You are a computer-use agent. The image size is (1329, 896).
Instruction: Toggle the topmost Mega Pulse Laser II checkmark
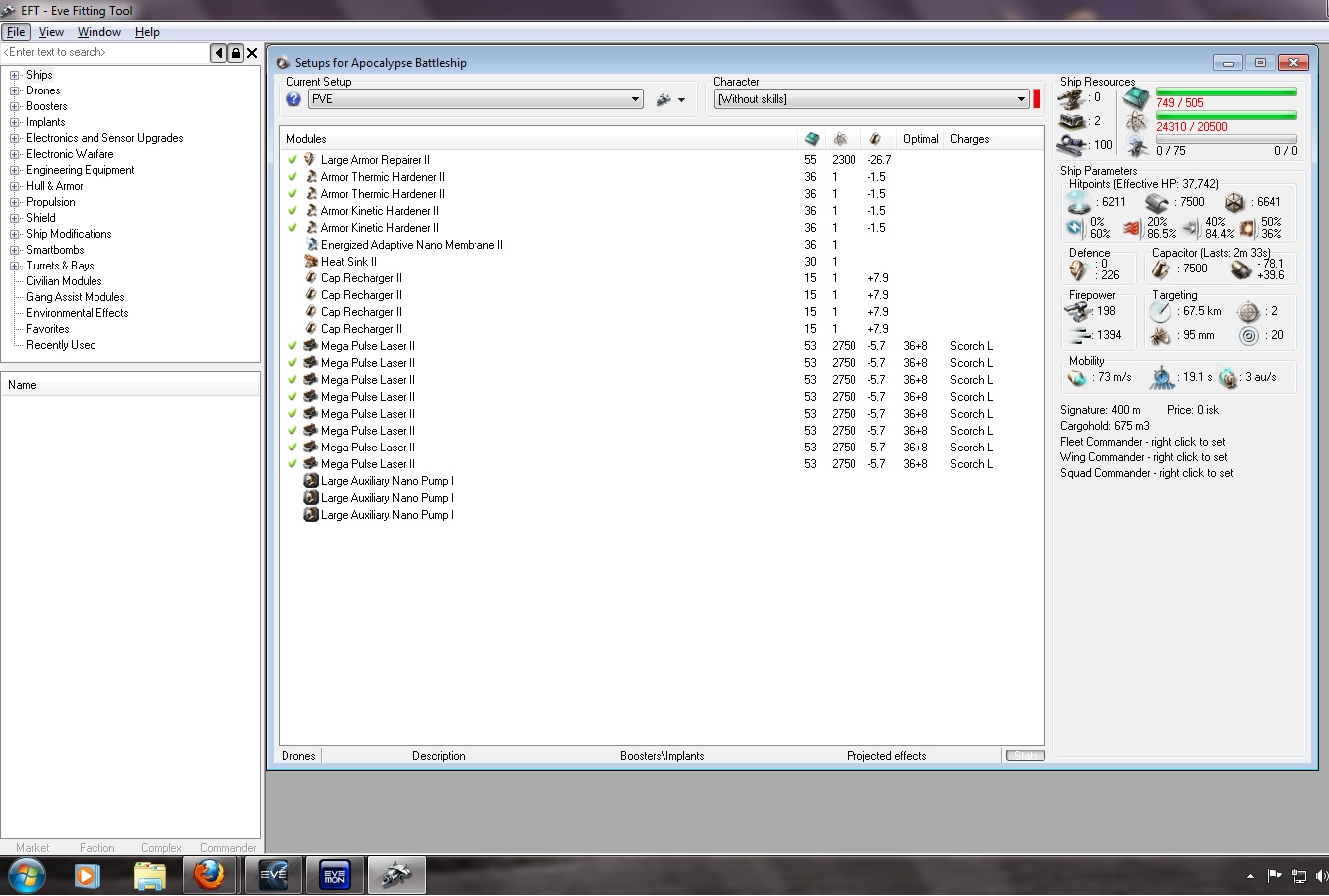292,345
